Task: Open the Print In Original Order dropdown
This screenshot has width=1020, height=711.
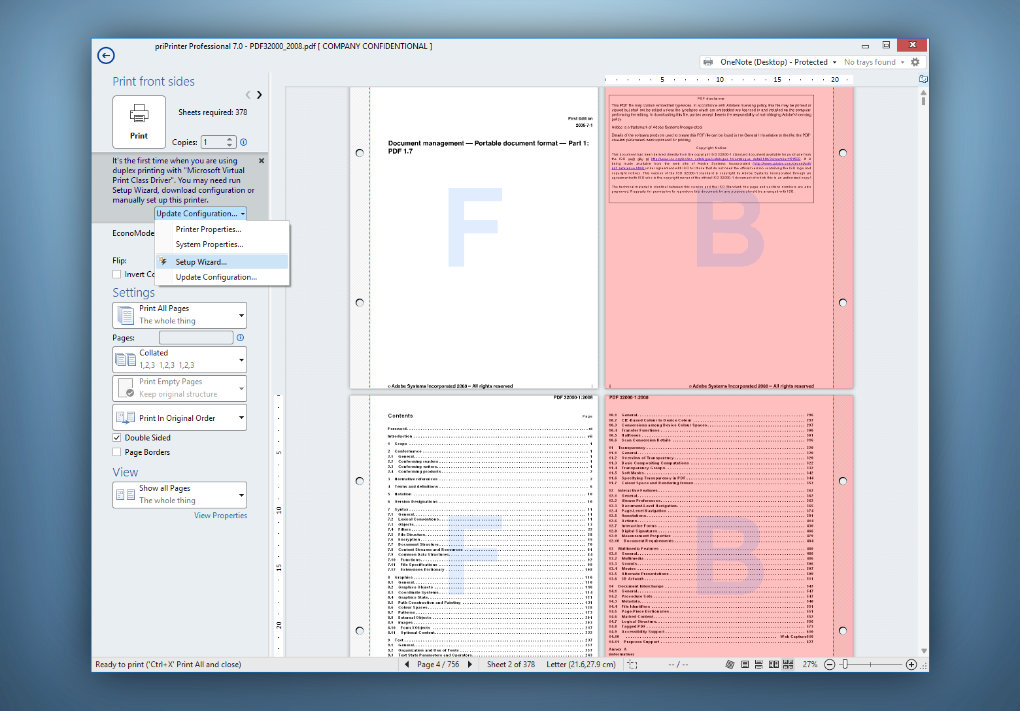Action: (179, 418)
